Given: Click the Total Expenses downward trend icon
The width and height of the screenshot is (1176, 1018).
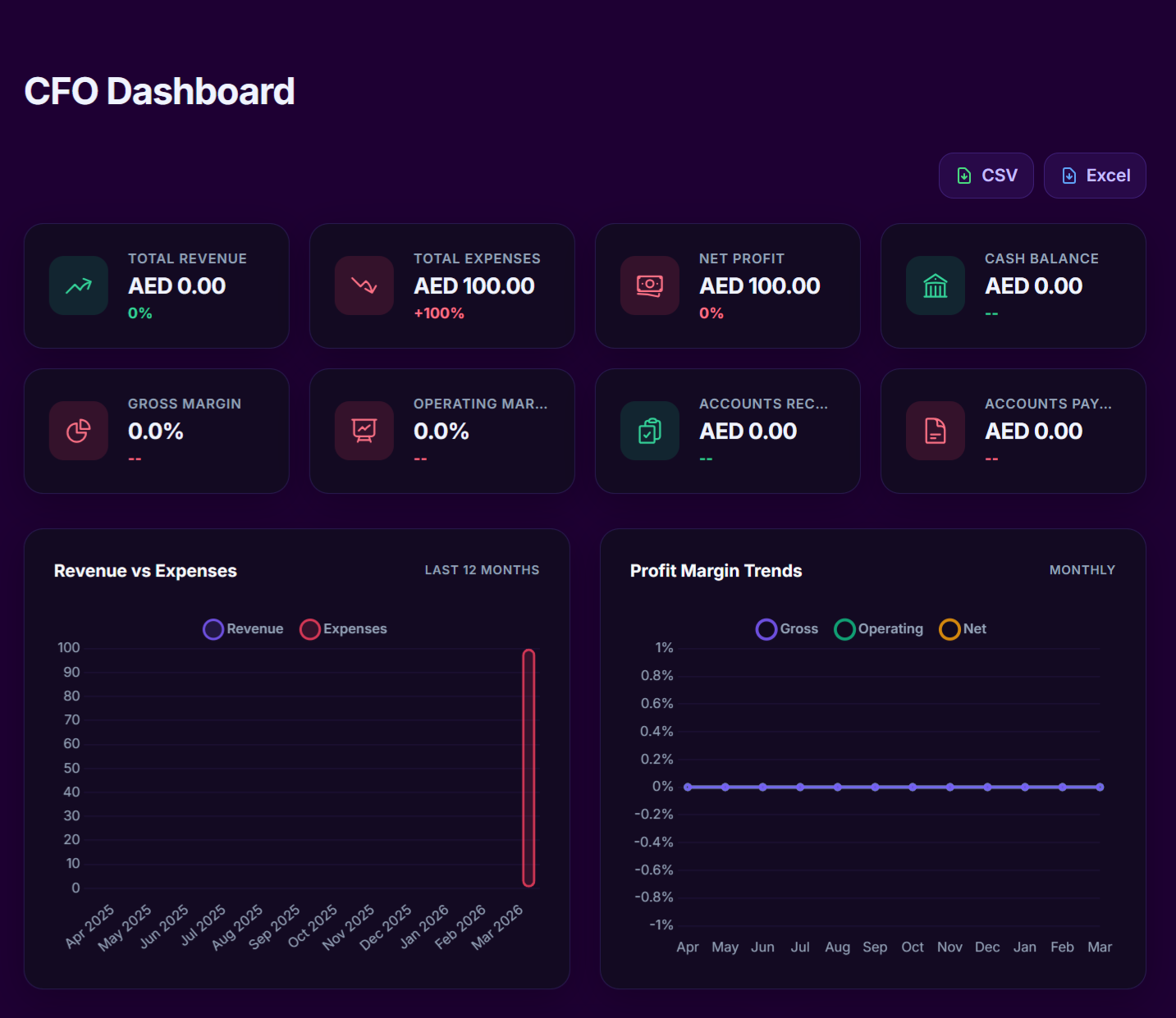Looking at the screenshot, I should click(x=364, y=285).
